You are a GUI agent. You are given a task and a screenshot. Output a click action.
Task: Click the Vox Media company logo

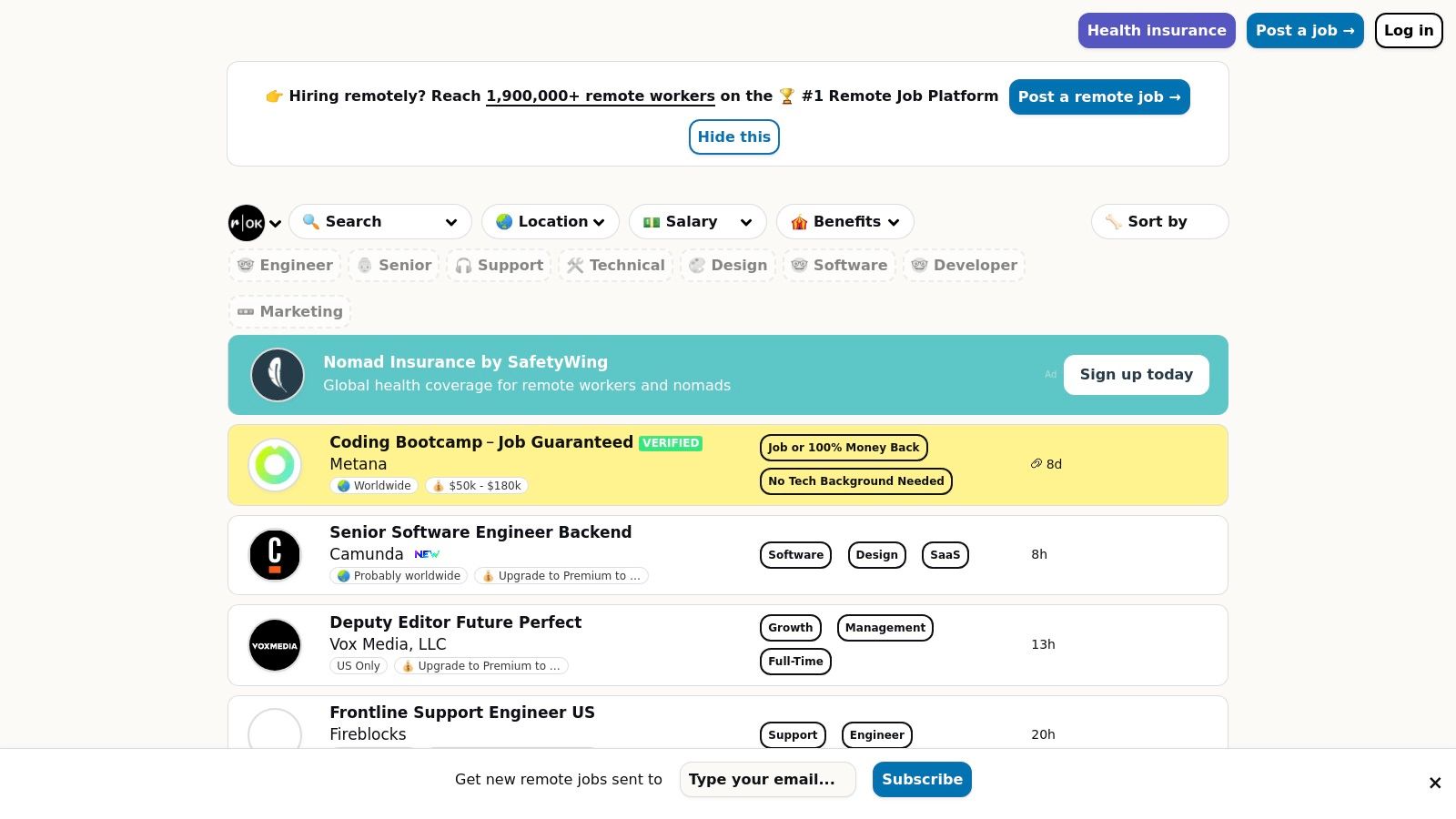[275, 645]
